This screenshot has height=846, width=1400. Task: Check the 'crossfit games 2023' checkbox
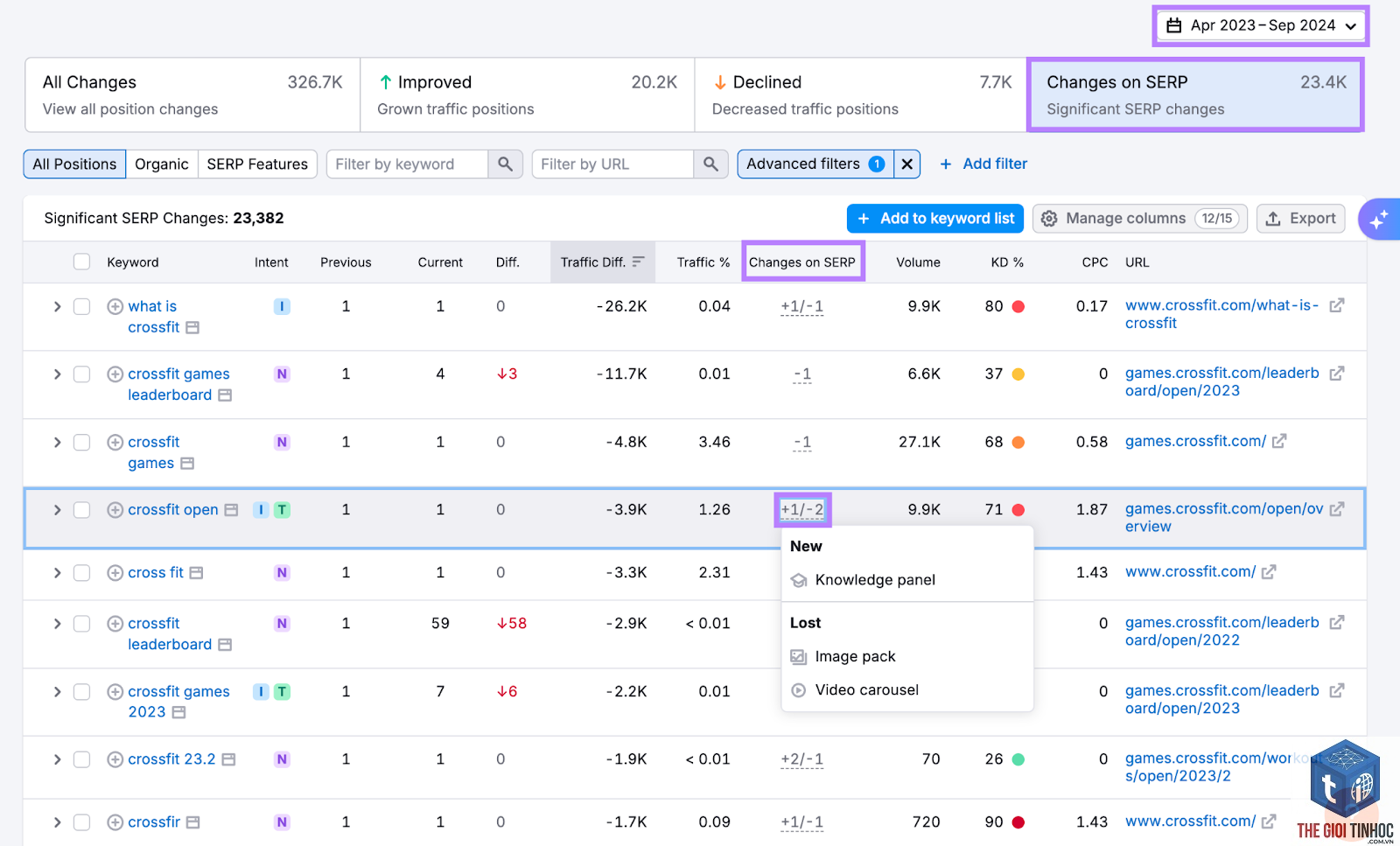click(x=81, y=692)
